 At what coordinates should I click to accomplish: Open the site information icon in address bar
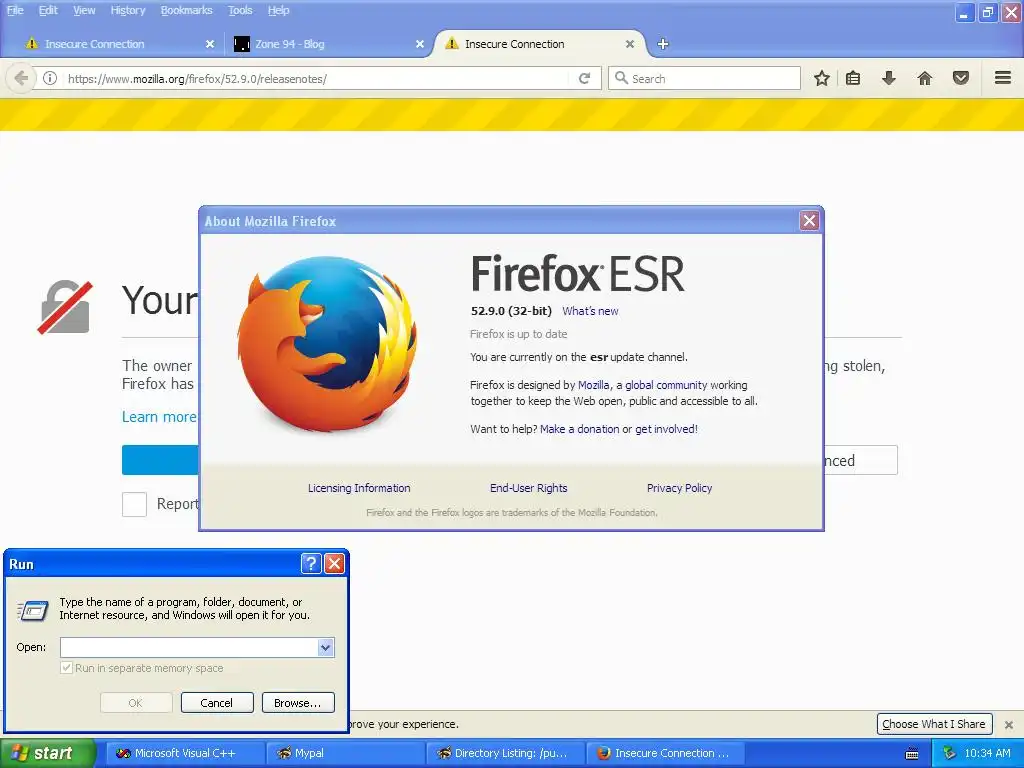pos(50,78)
